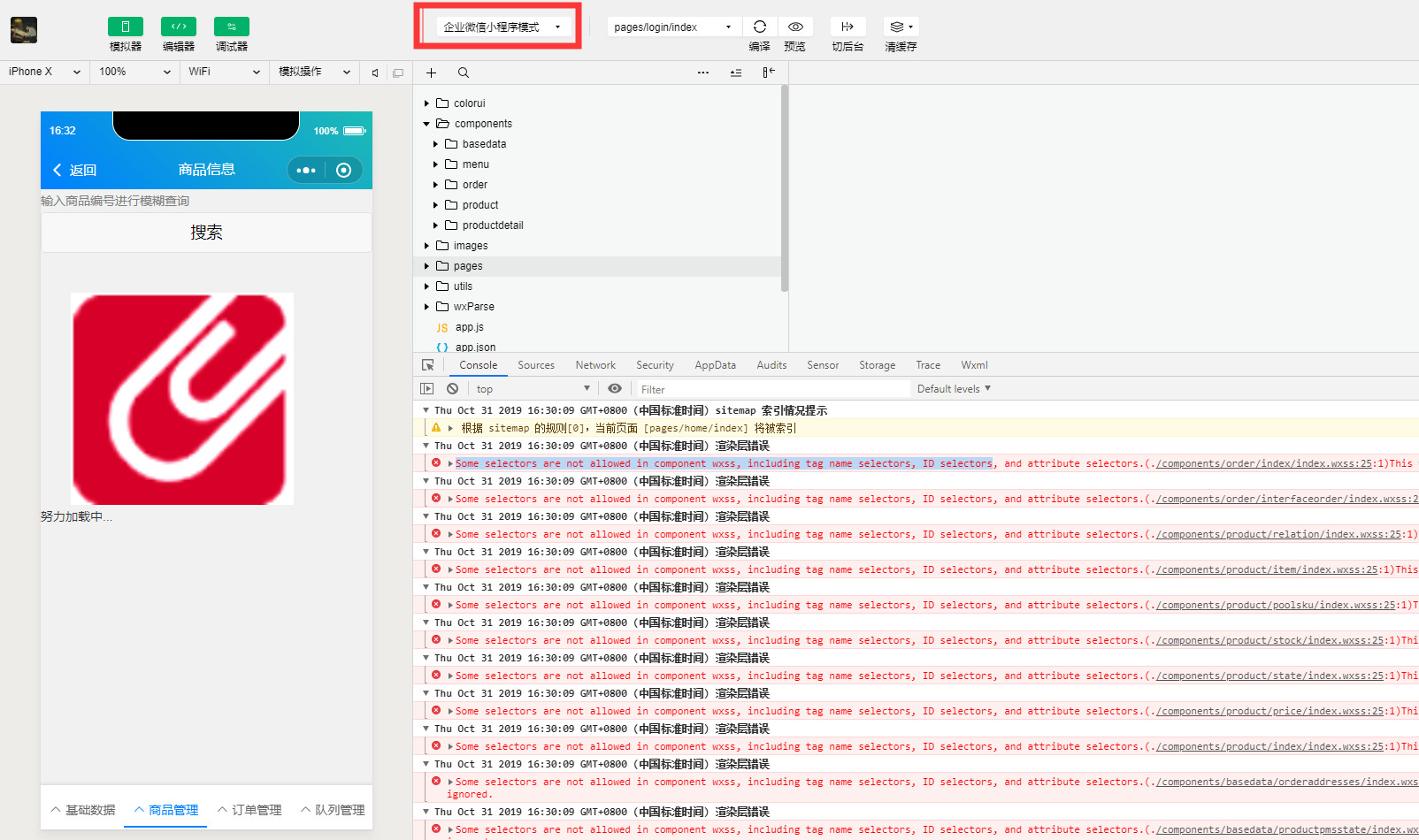Switch to the Sensor tab
Viewport: 1419px width, 840px height.
pos(823,365)
